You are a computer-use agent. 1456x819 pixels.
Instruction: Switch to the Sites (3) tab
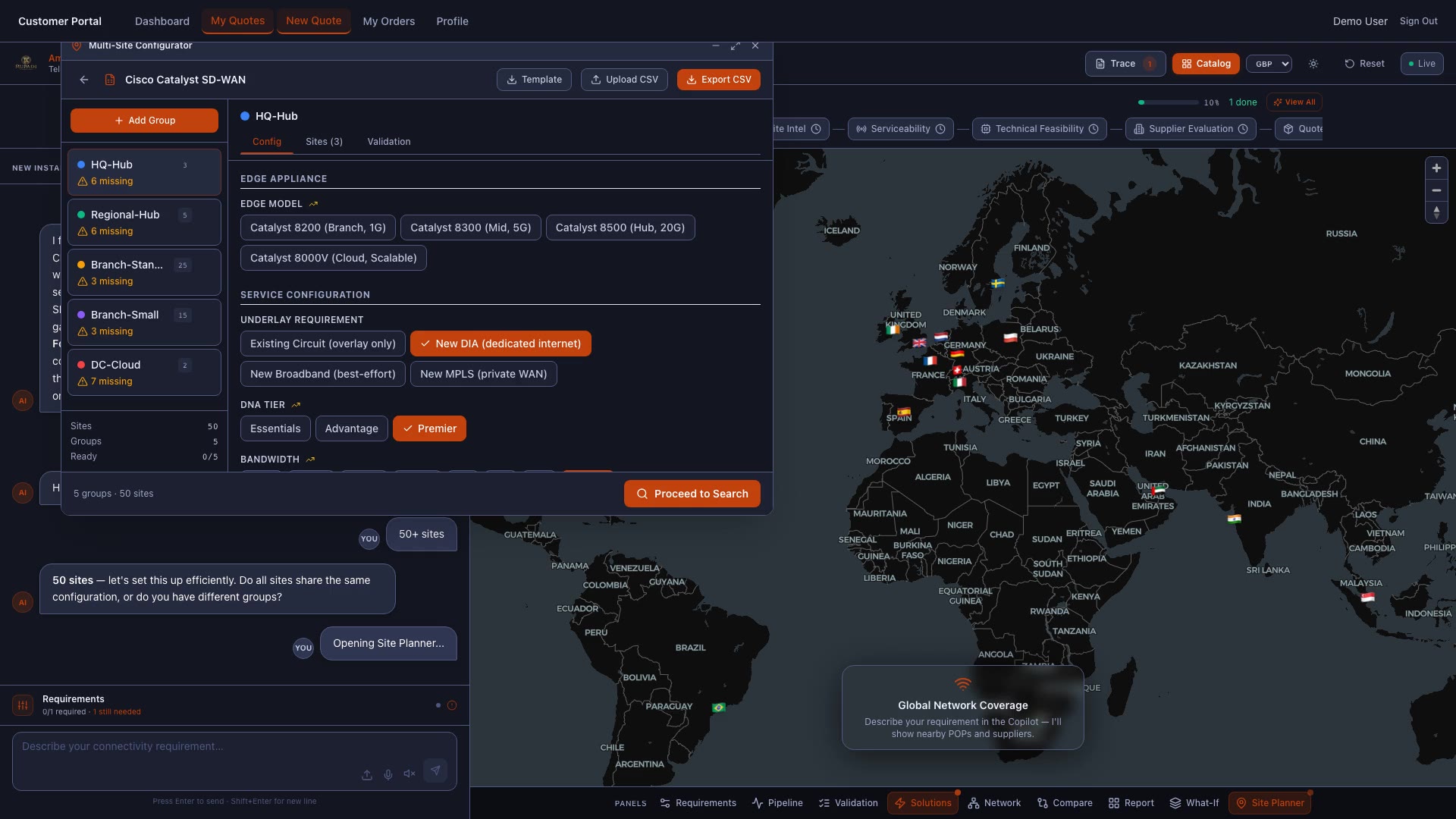(x=324, y=142)
